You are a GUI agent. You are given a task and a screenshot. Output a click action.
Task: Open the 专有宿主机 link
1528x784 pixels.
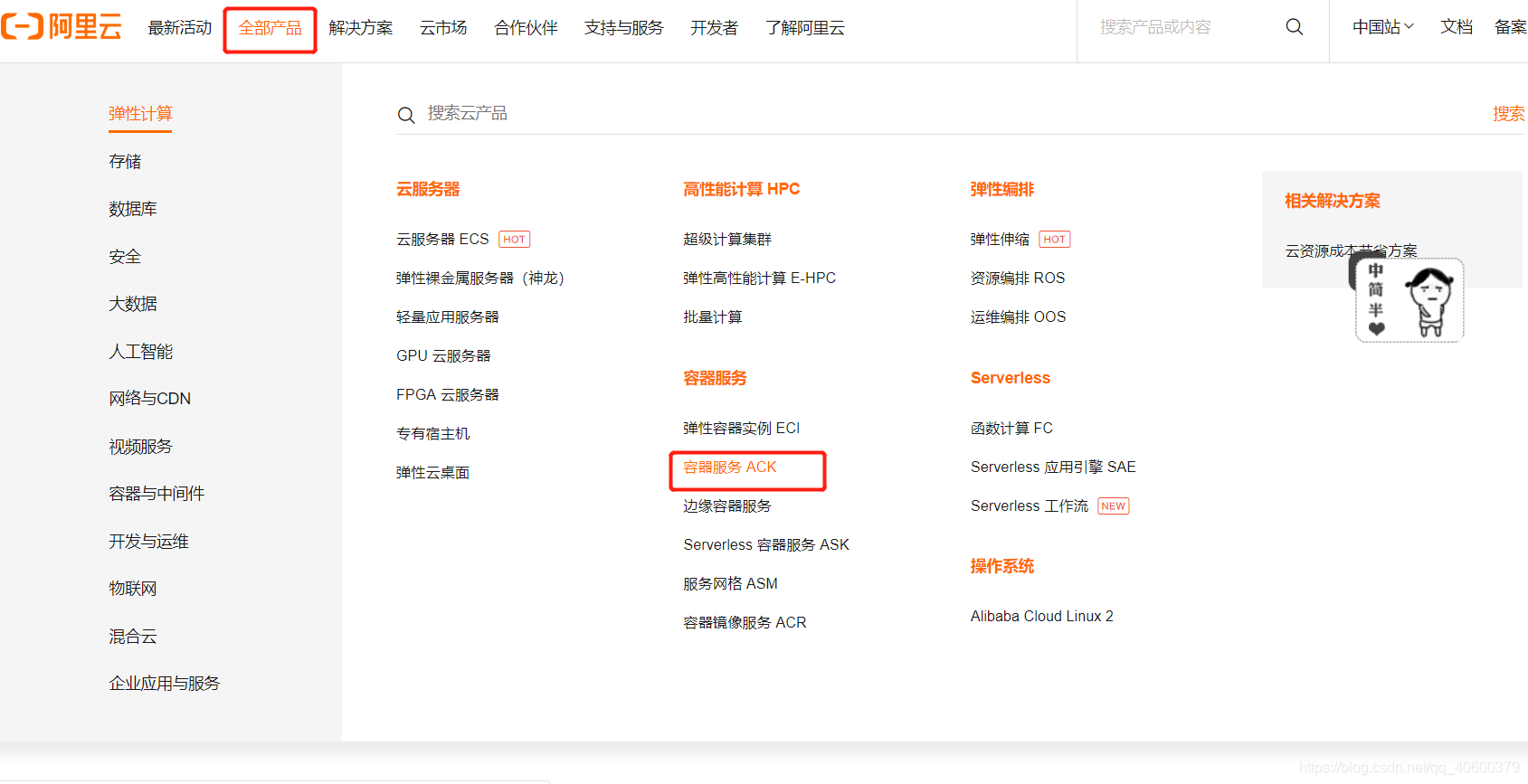[433, 433]
